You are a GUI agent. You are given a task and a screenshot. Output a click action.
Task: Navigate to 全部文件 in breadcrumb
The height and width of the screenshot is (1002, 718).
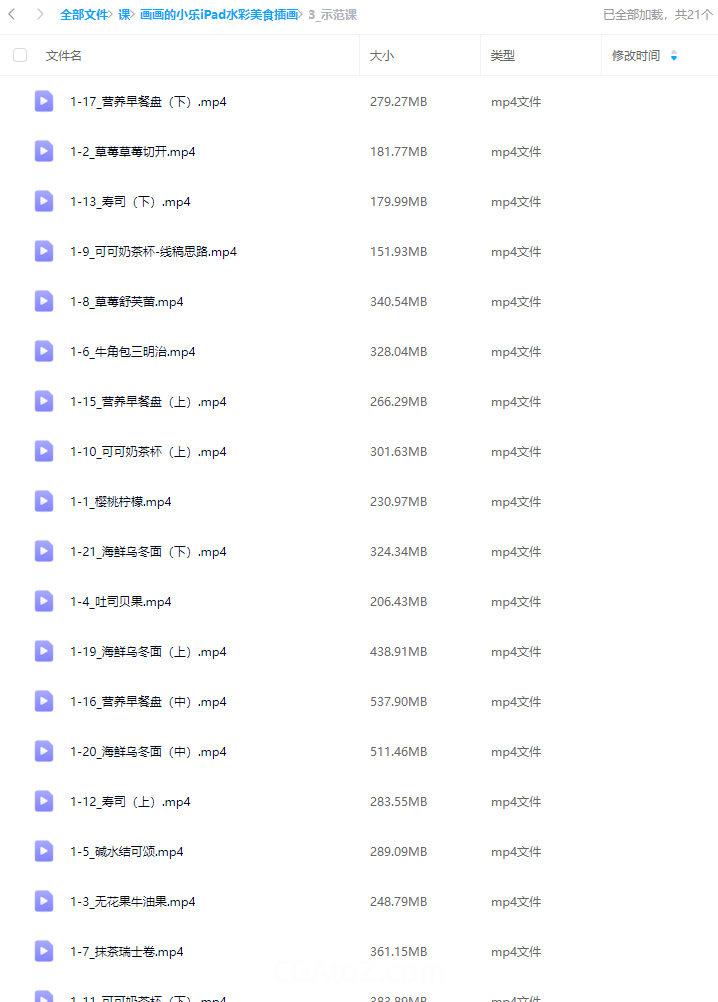84,15
